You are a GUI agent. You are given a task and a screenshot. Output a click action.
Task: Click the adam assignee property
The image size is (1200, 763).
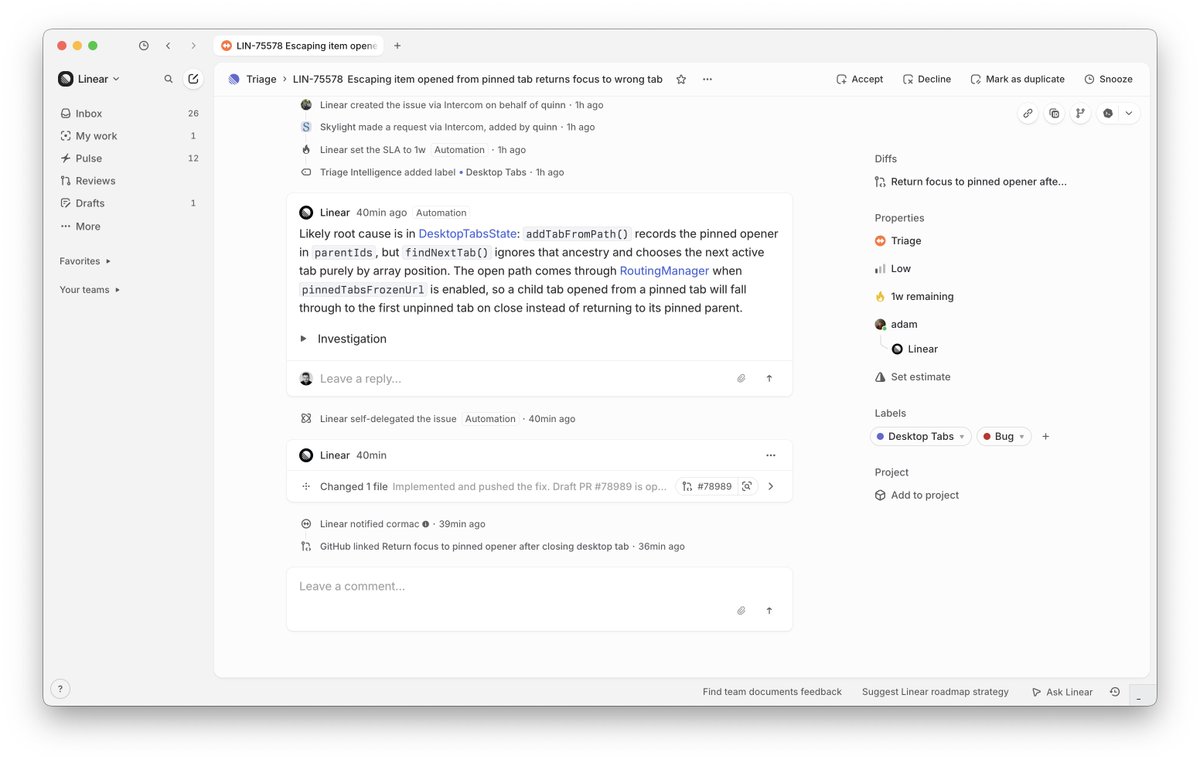pyautogui.click(x=896, y=325)
